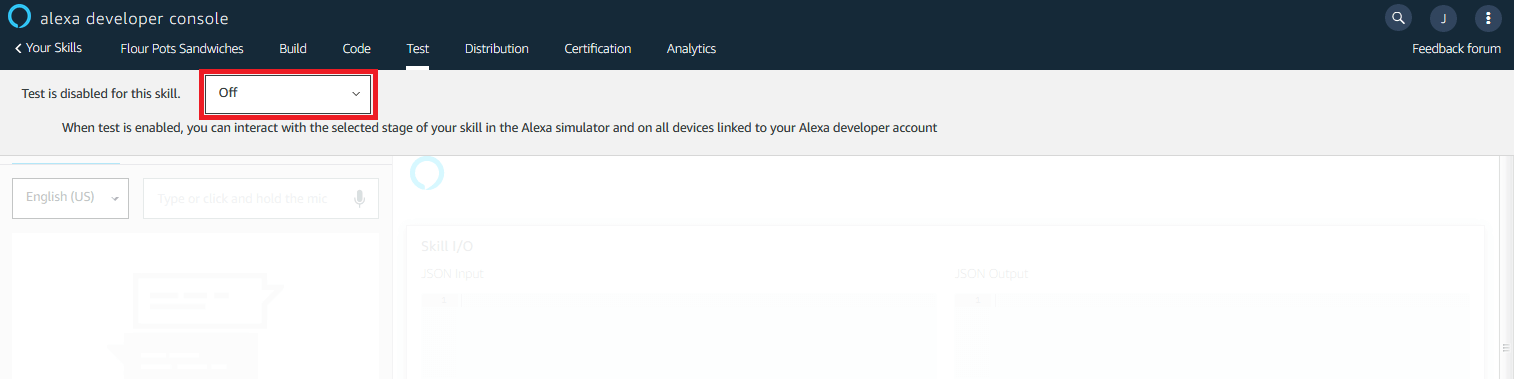This screenshot has width=1514, height=380.
Task: Click the Test is disabled for this skill text
Action: [101, 93]
